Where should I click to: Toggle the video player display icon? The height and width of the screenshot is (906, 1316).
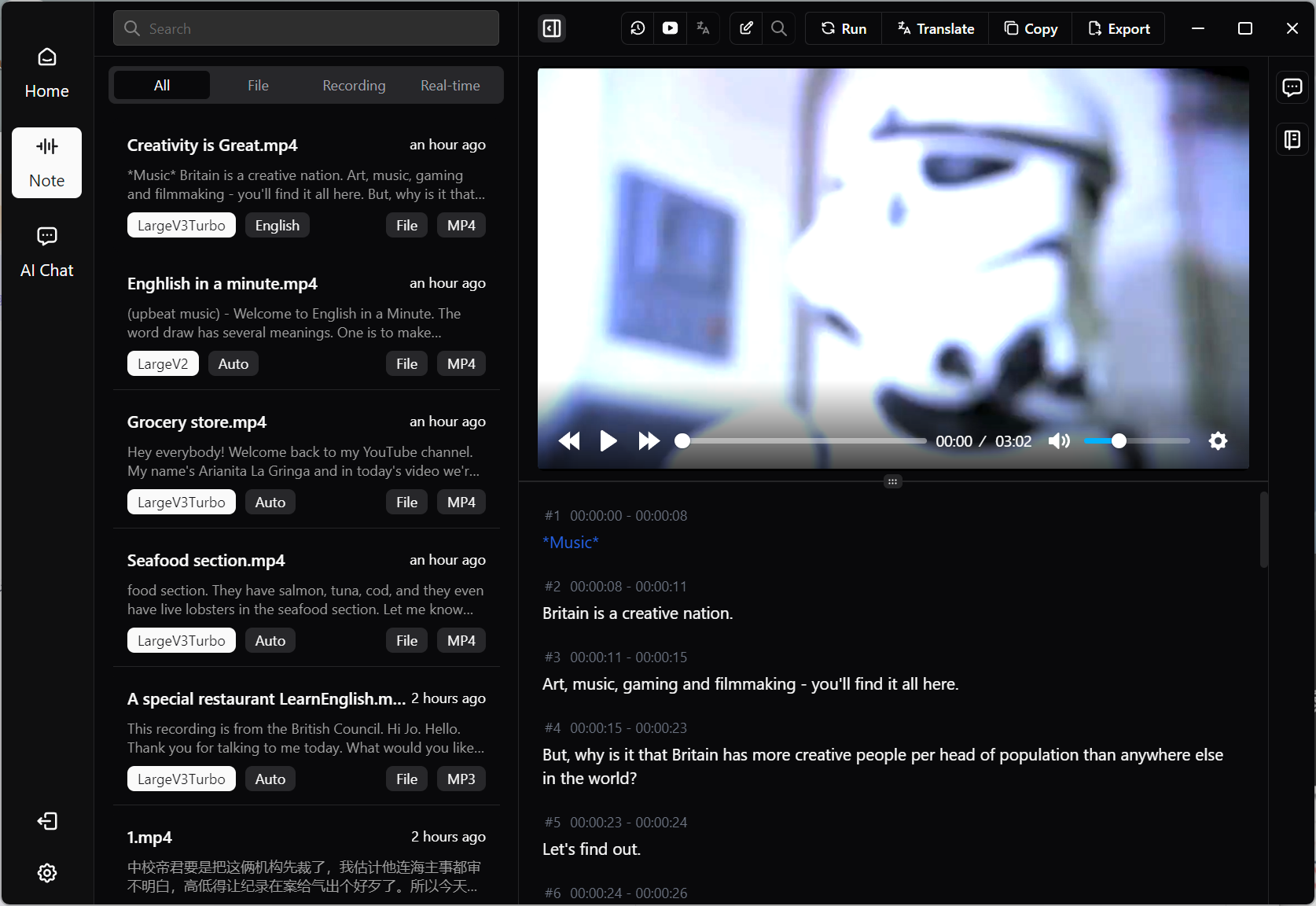pos(670,28)
